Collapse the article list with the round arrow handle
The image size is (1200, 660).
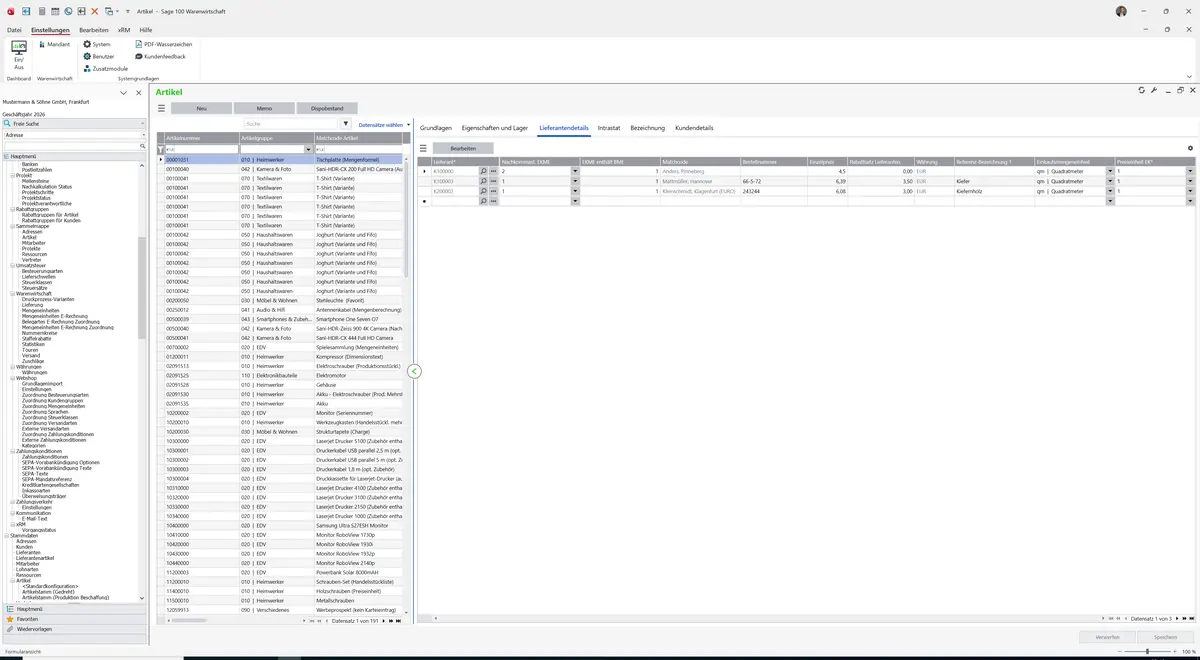(x=414, y=371)
